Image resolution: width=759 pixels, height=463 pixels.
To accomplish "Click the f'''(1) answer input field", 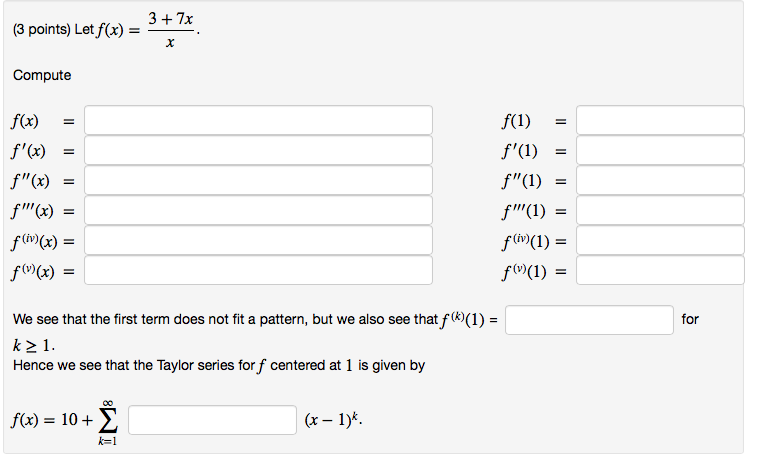I will (659, 211).
